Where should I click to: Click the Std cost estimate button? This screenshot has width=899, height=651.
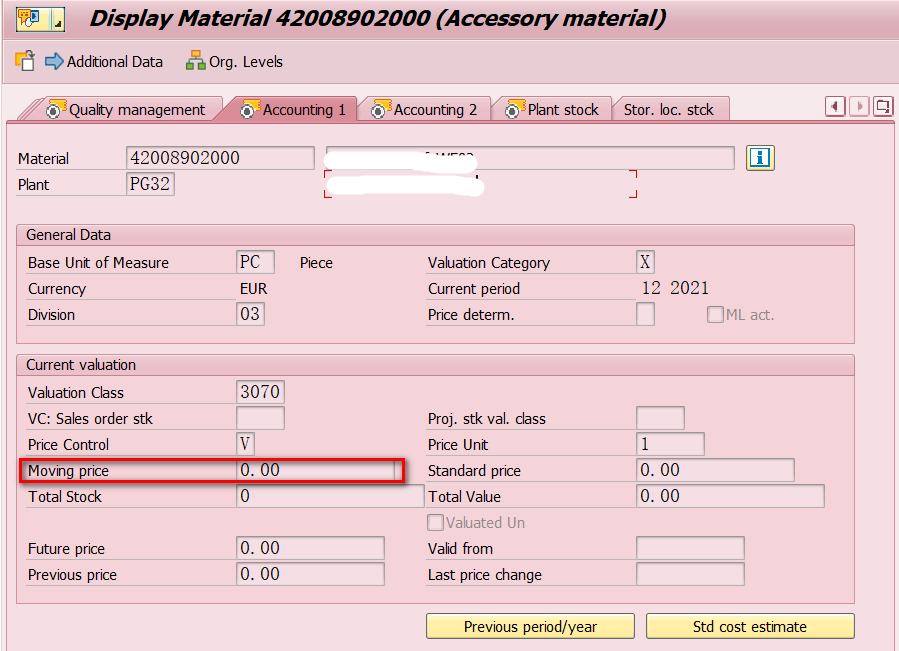coord(750,626)
